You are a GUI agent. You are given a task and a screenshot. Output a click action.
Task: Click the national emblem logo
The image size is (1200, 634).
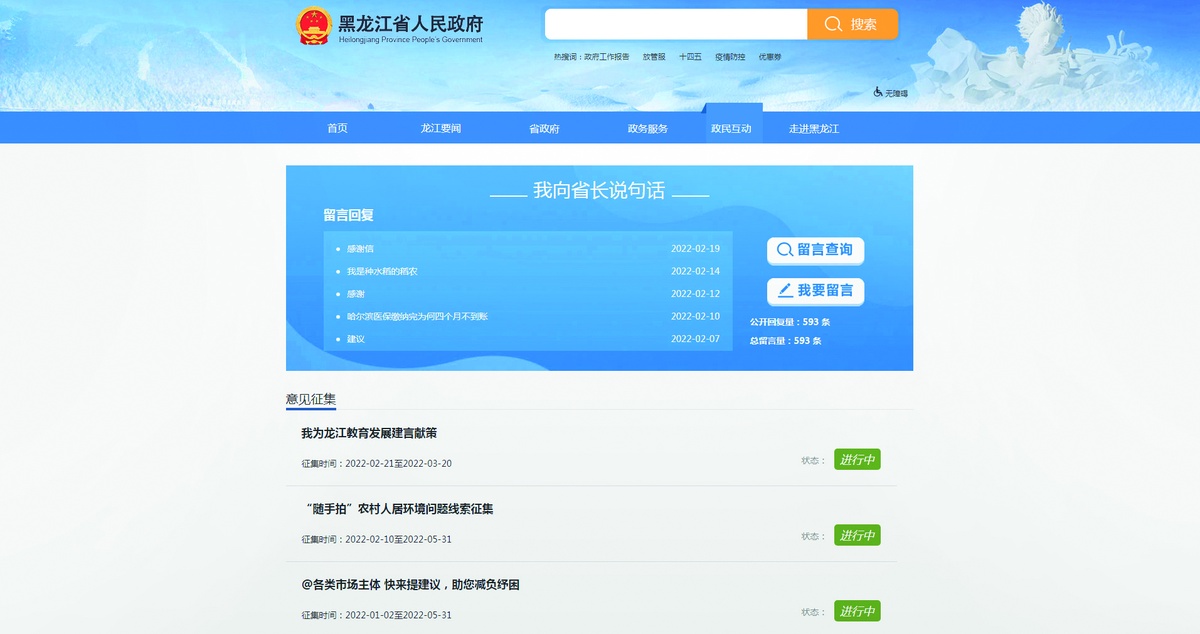[x=314, y=27]
